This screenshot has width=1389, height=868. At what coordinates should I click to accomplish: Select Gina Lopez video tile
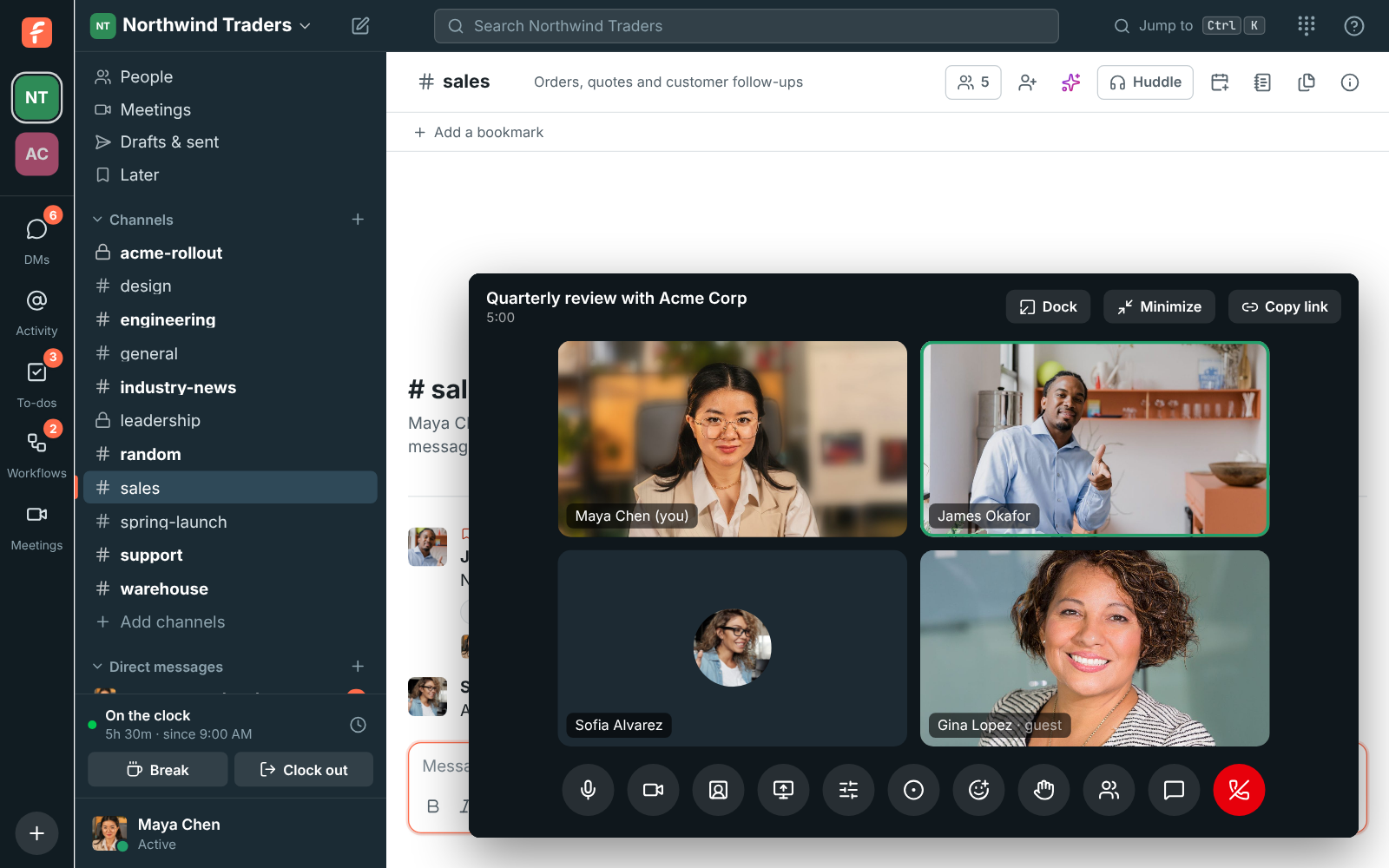tap(1095, 648)
